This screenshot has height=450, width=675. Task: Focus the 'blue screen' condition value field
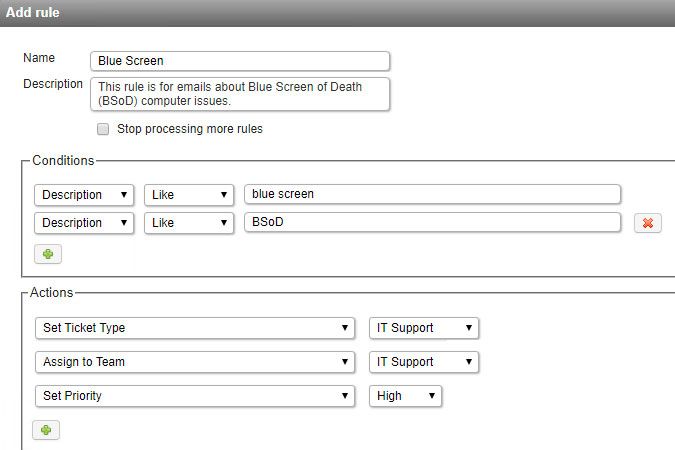point(432,194)
